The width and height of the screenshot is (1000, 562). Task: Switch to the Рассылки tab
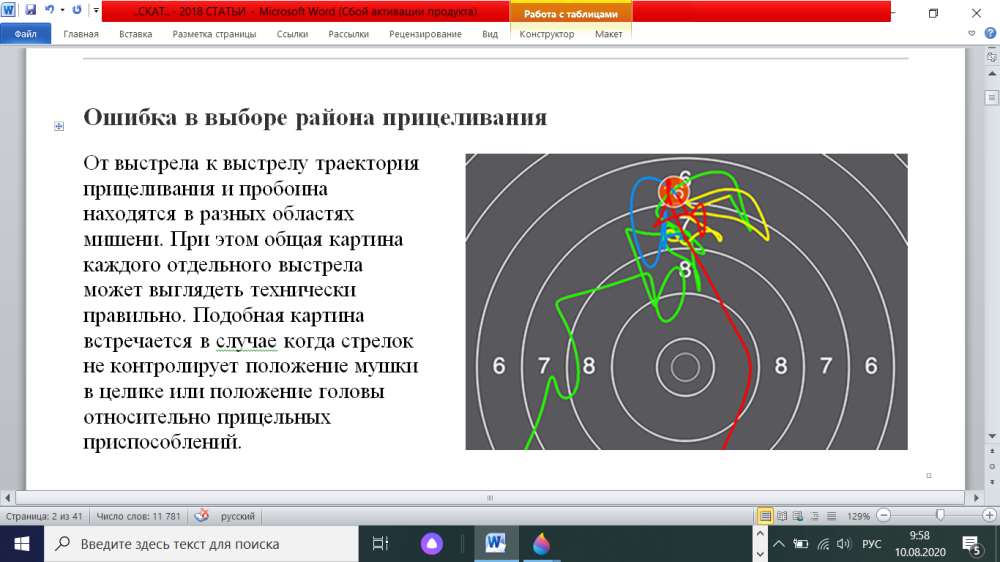tap(348, 34)
